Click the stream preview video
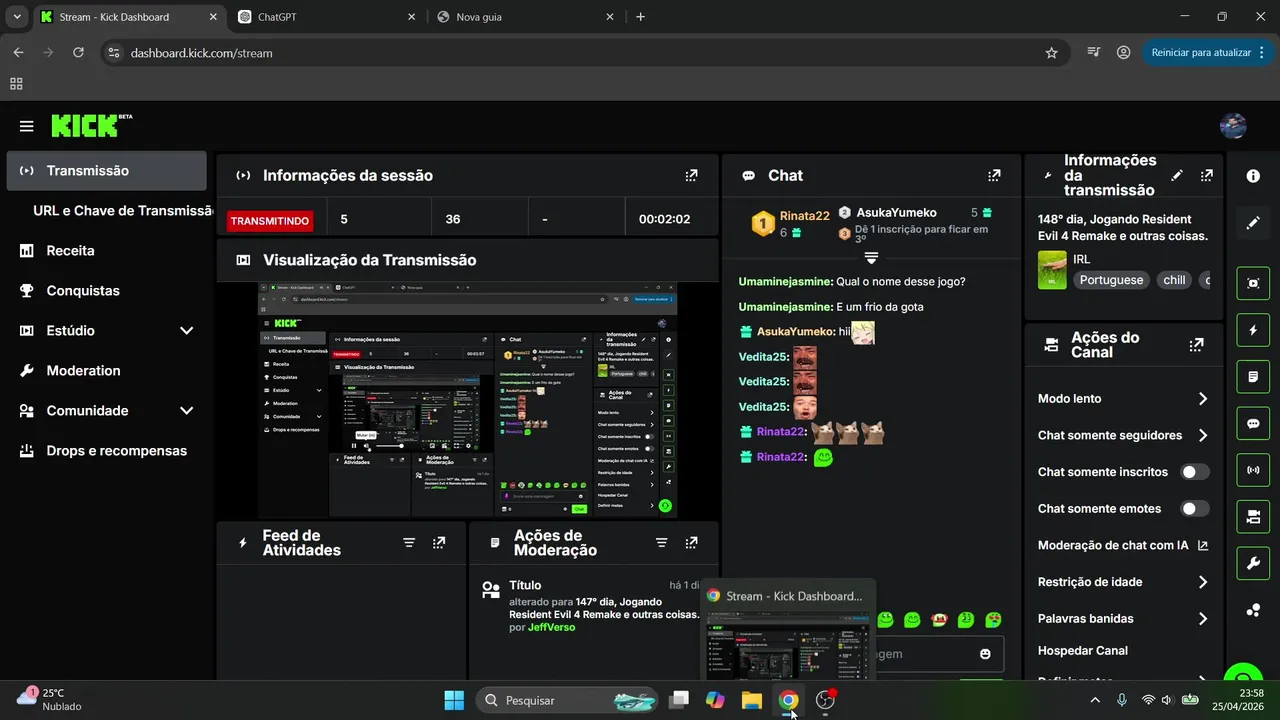The image size is (1280, 720). (468, 400)
